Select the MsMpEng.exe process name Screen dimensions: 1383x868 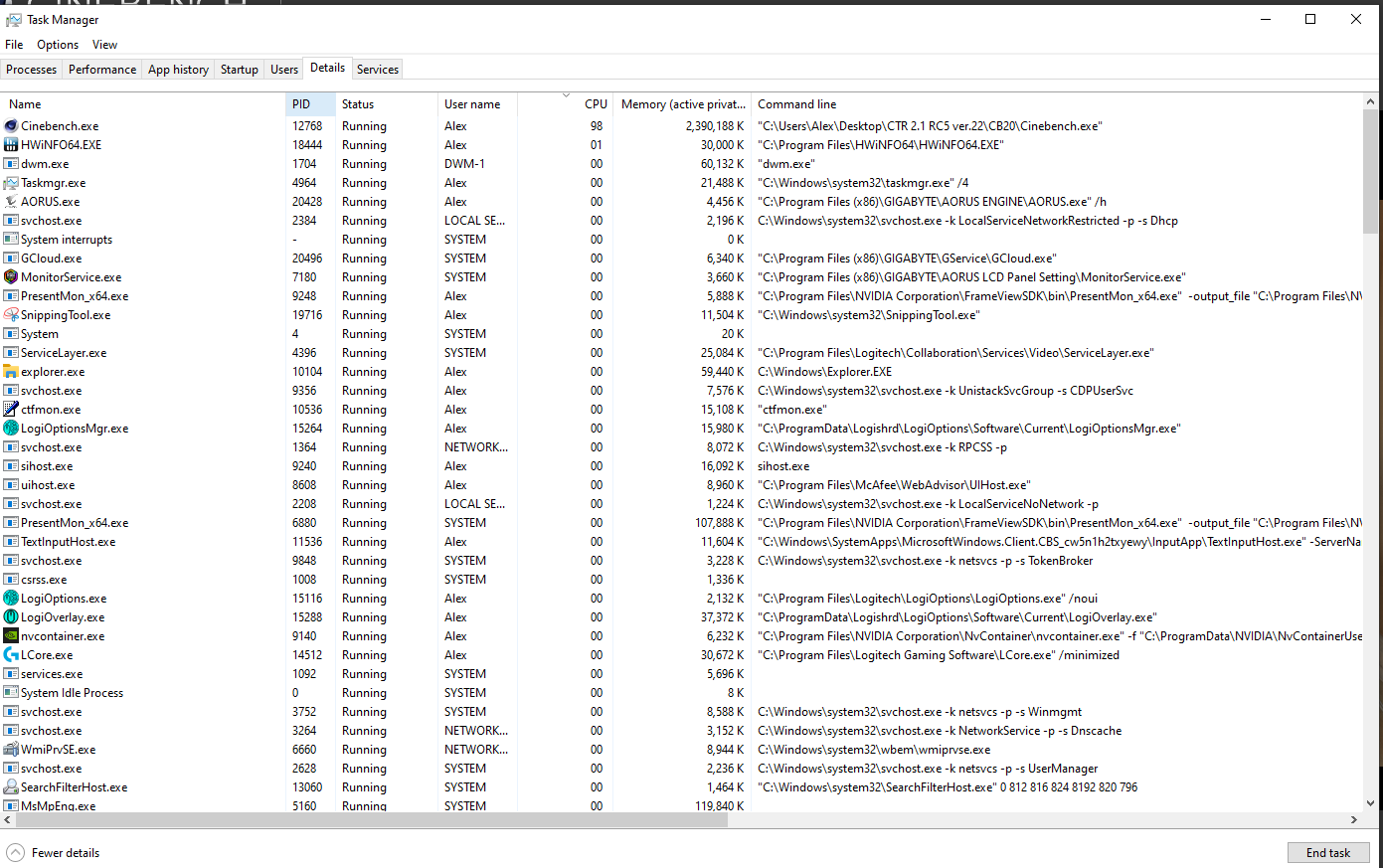59,806
